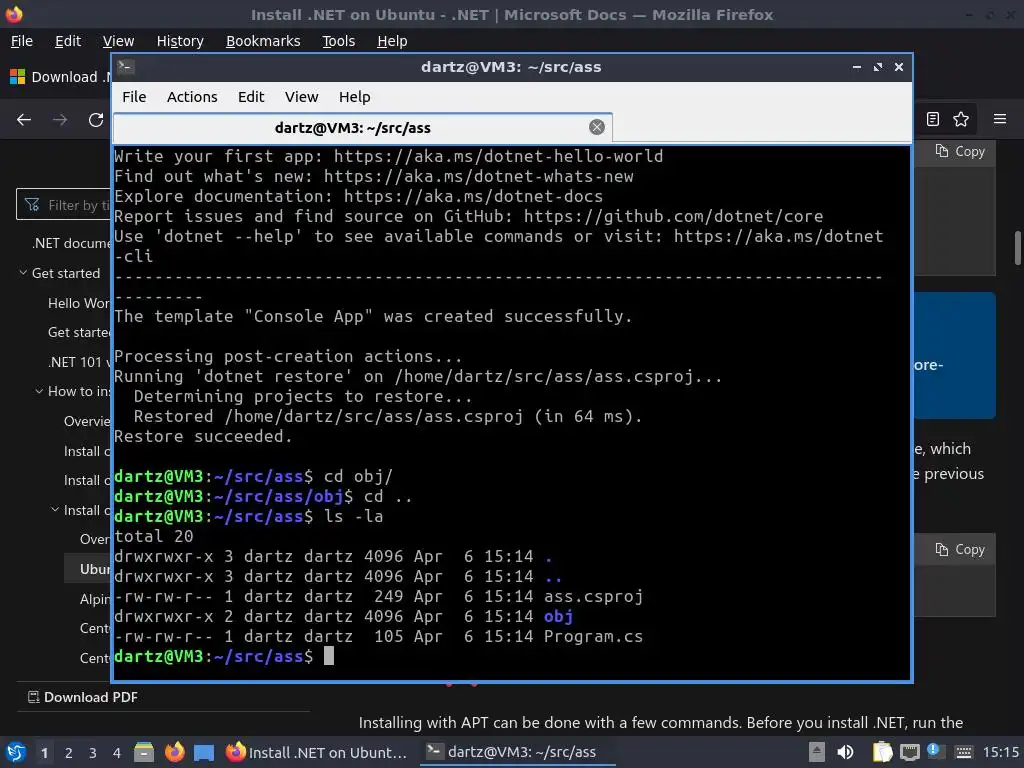
Task: Switch to workspace 1
Action: (44, 753)
